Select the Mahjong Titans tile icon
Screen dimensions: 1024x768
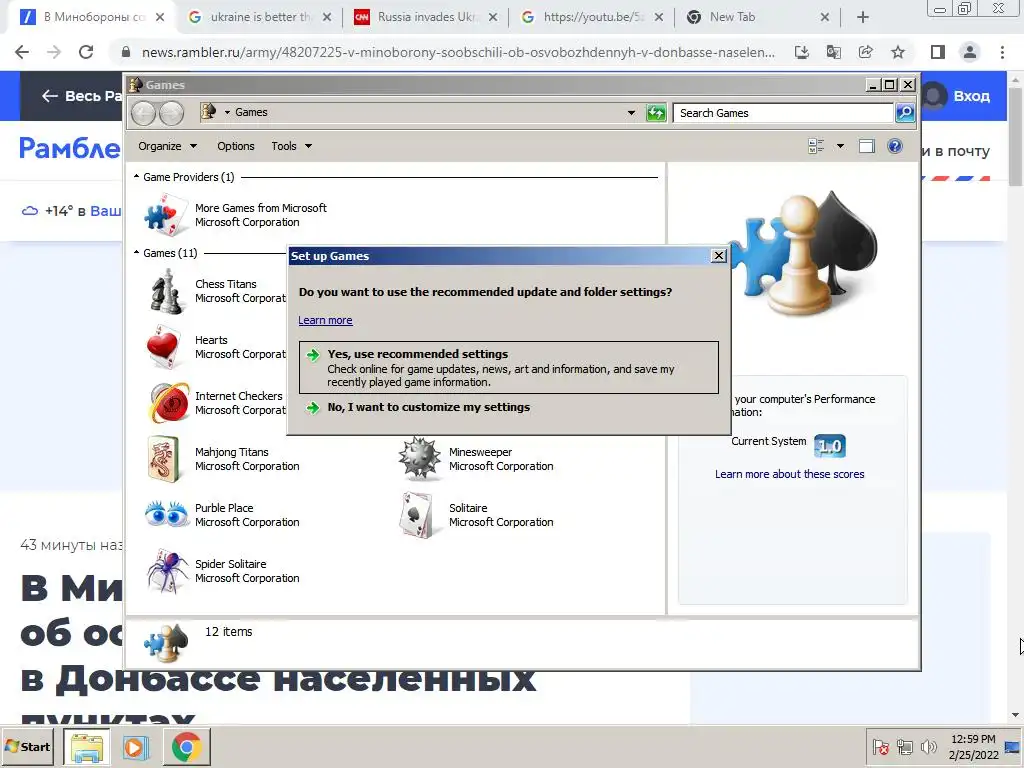tap(163, 459)
